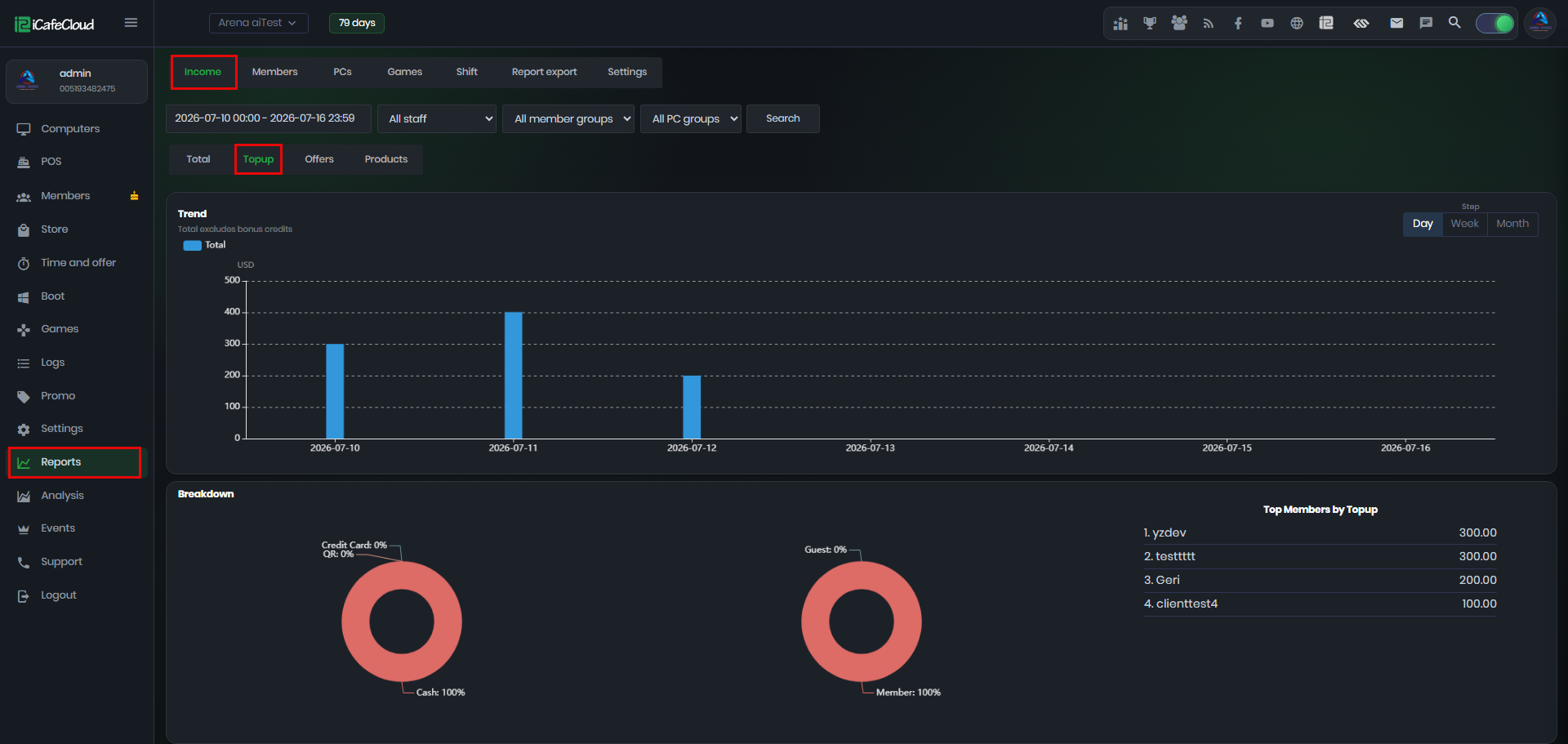Toggle the green theme switch
The height and width of the screenshot is (744, 1568).
pyautogui.click(x=1495, y=23)
